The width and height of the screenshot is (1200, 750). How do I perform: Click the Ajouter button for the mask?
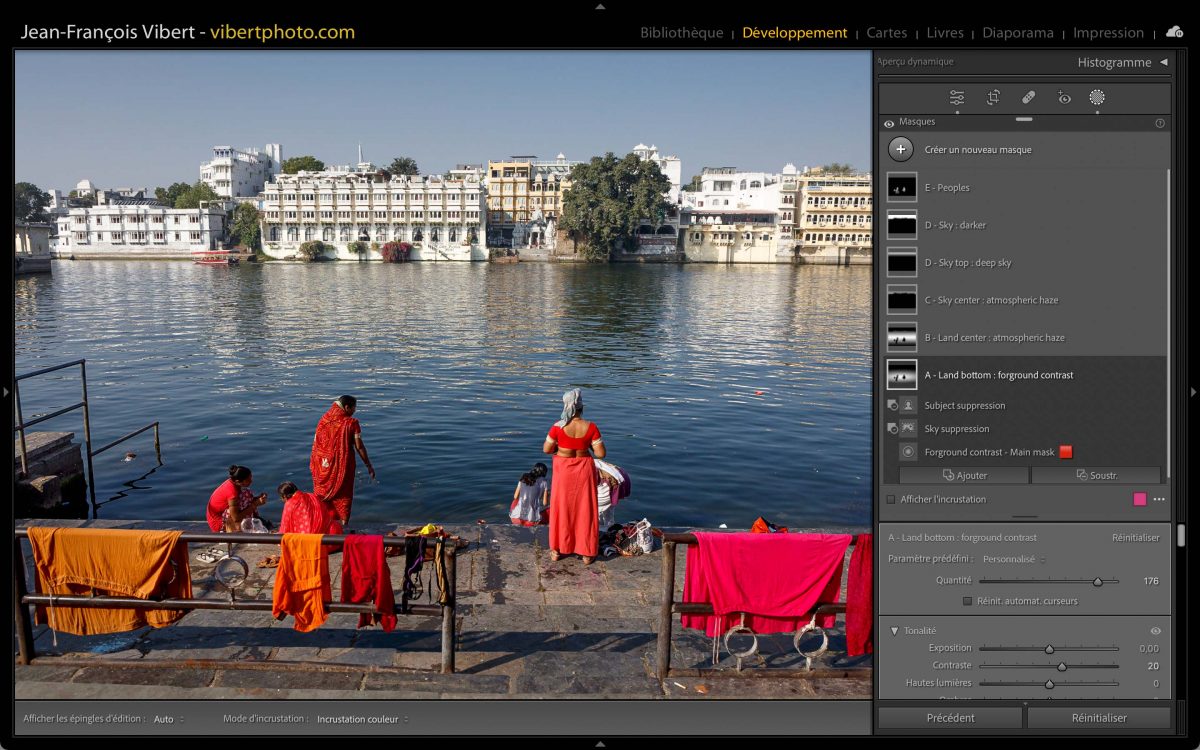tap(964, 475)
